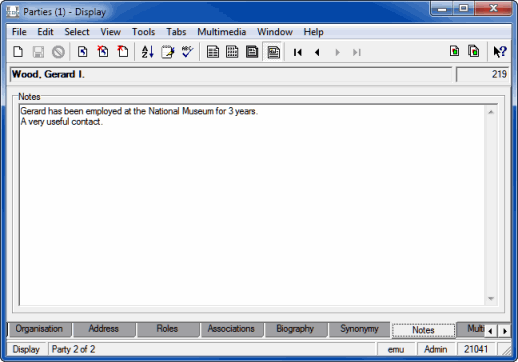Click the red-cross page with blue arrow icon
The width and height of the screenshot is (518, 362).
coord(103,52)
